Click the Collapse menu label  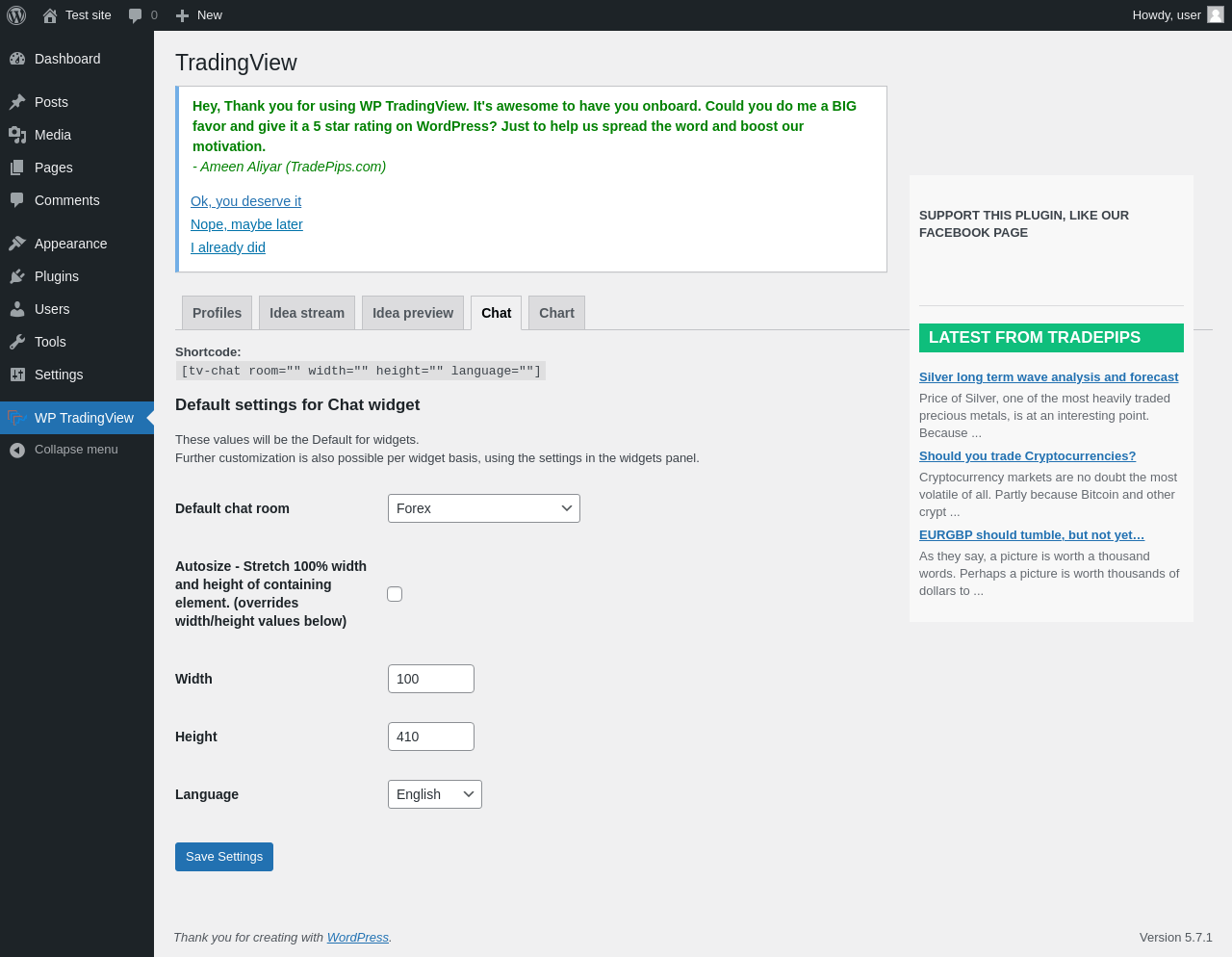point(76,450)
